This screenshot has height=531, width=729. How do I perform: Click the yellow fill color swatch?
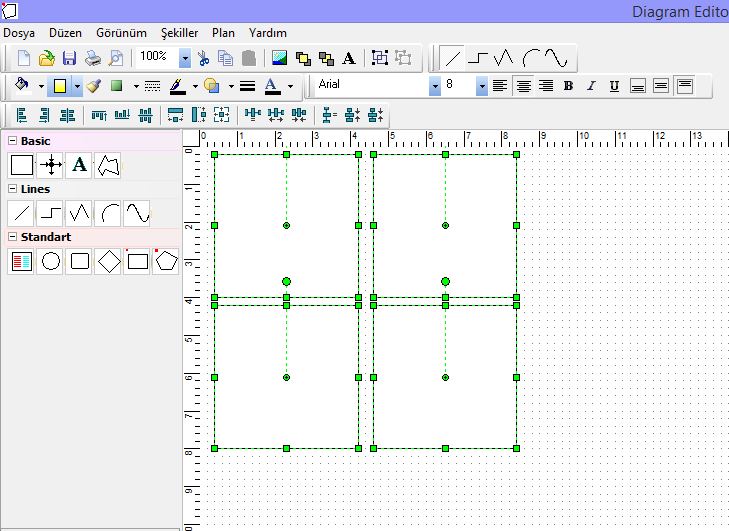click(60, 86)
